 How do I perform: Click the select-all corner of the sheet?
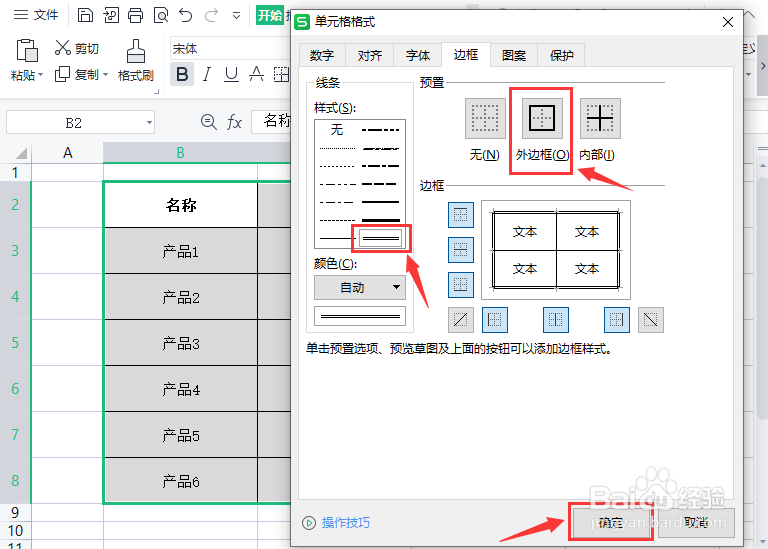[x=20, y=153]
